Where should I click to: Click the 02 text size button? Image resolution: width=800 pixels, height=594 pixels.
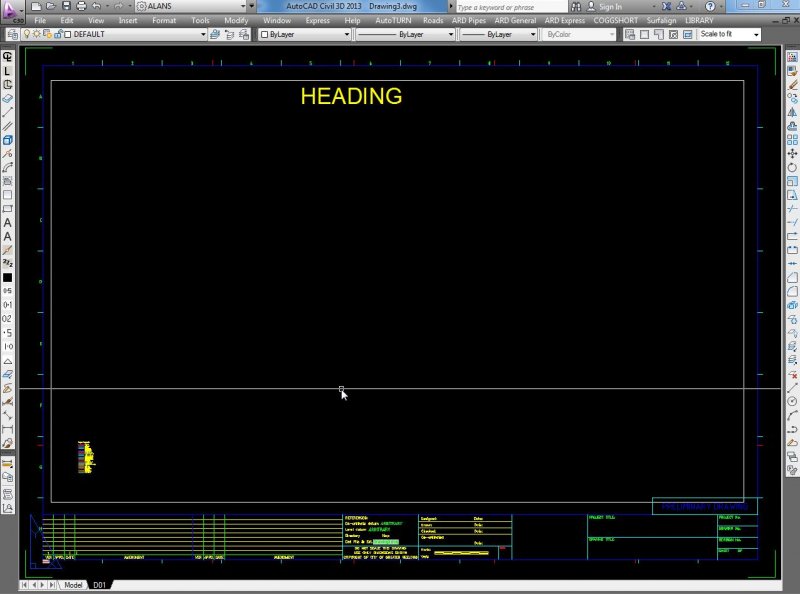pyautogui.click(x=7, y=318)
